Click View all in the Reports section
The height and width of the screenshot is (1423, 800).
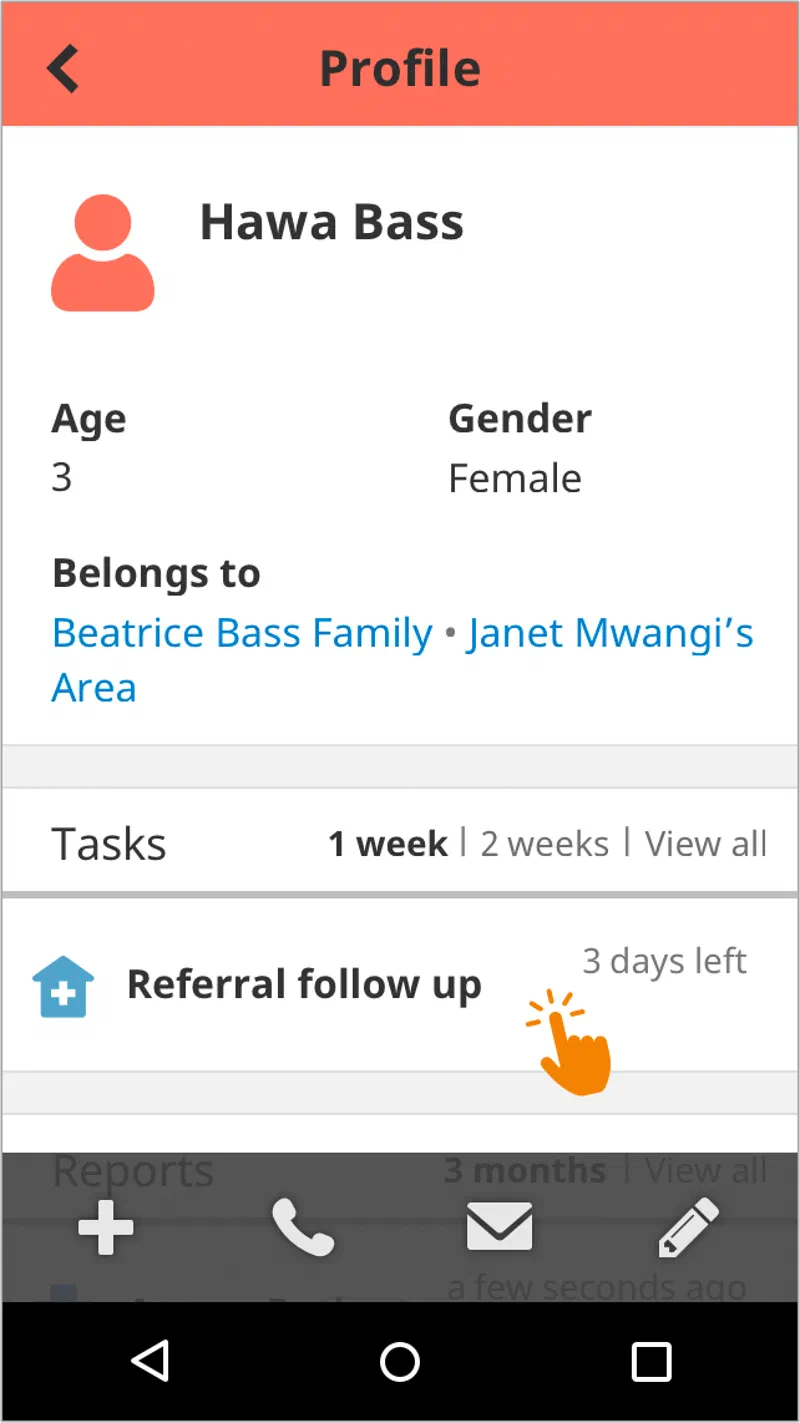pos(705,1170)
